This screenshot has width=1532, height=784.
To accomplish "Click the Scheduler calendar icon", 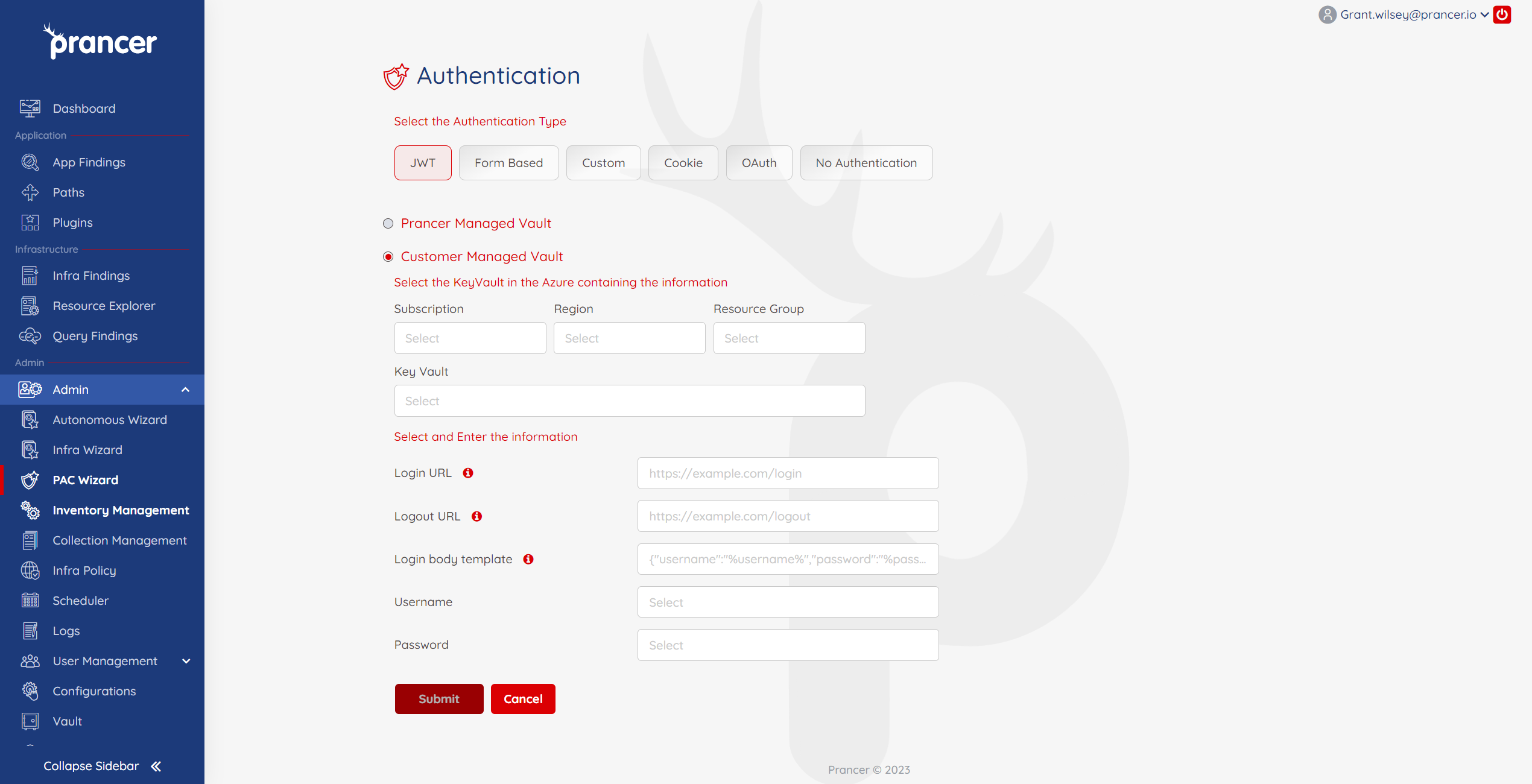I will point(30,601).
